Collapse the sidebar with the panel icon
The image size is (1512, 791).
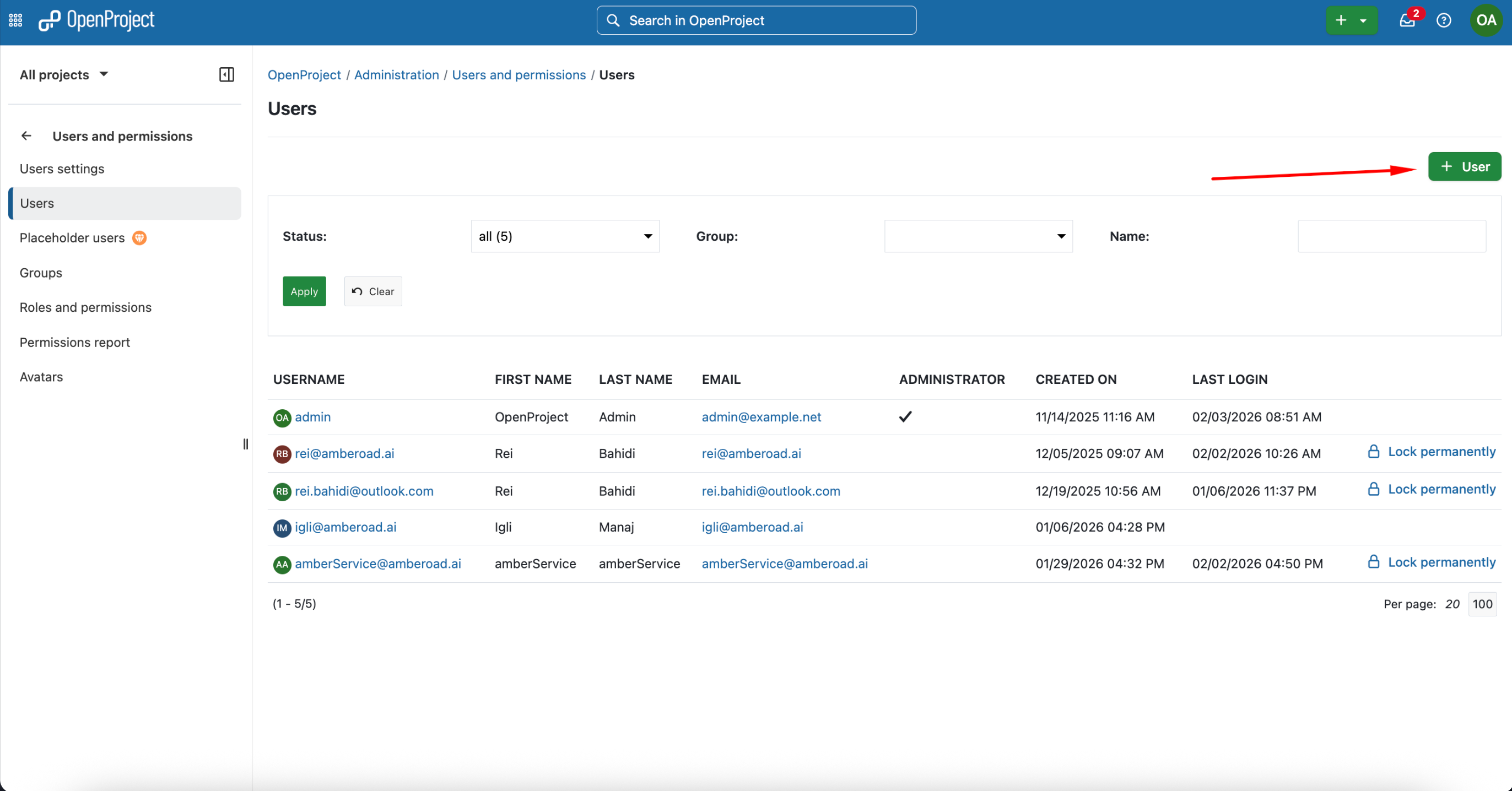point(226,74)
